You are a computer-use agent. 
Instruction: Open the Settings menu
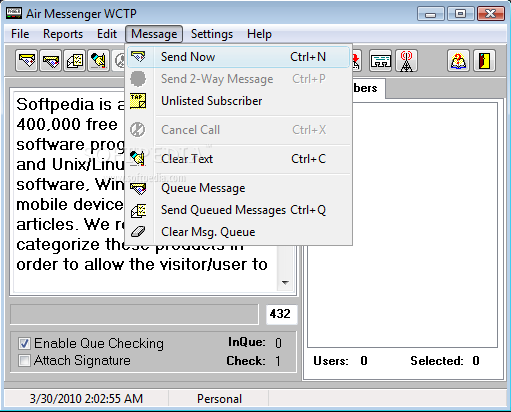click(212, 34)
